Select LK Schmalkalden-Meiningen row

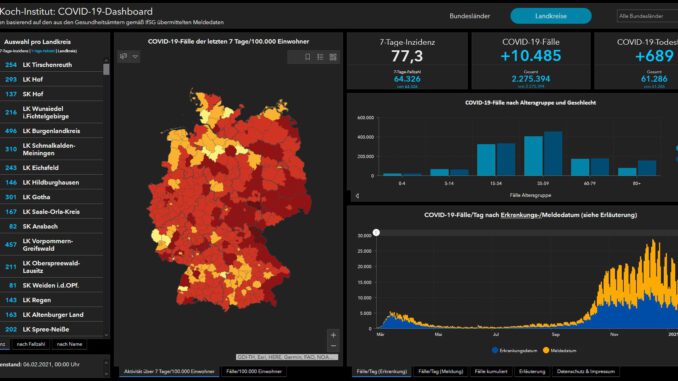pos(52,149)
